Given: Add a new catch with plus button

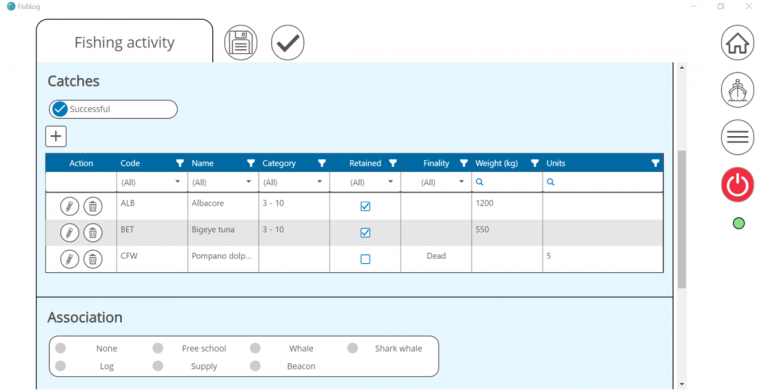Looking at the screenshot, I should 56,136.
